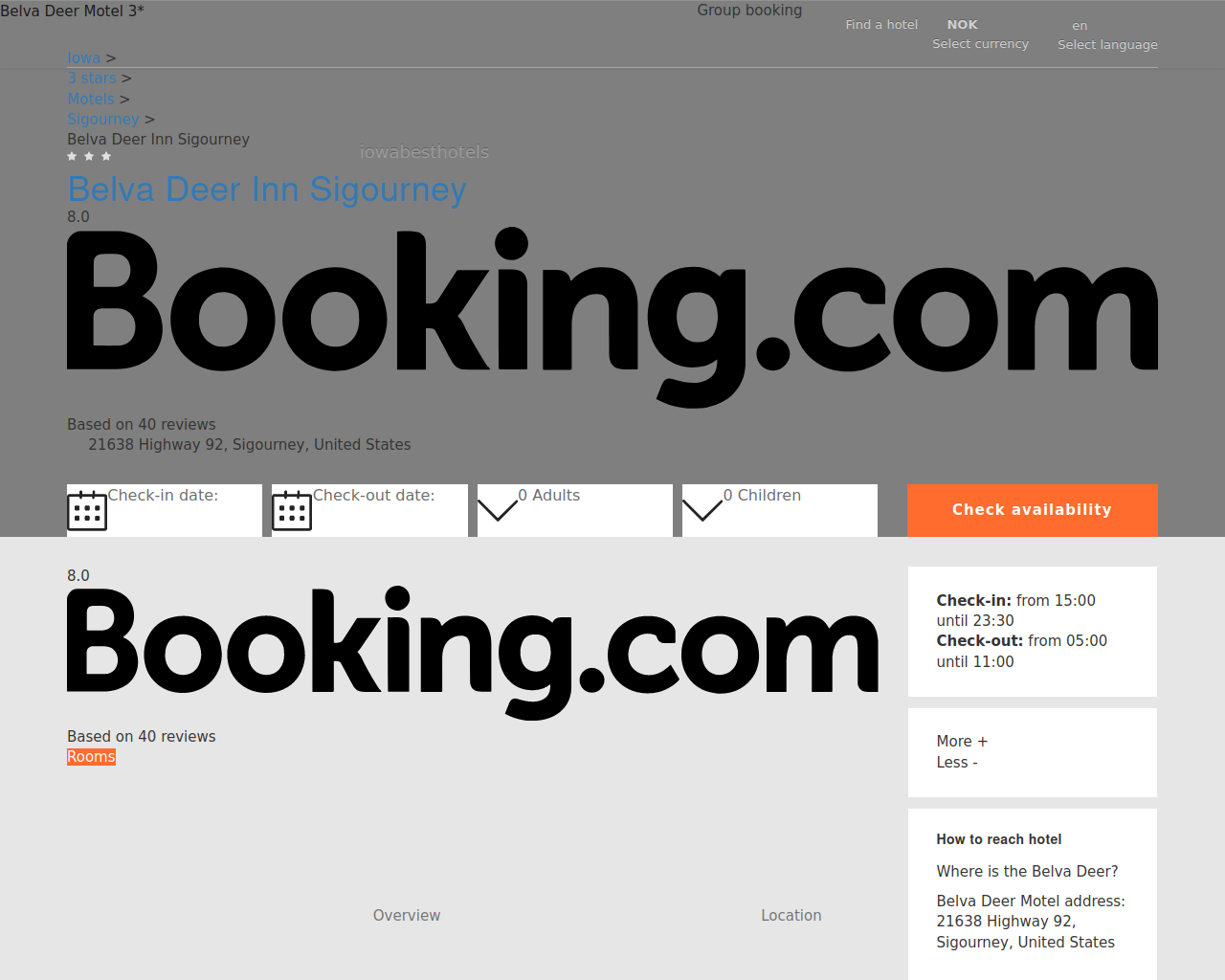Viewport: 1225px width, 980px height.
Task: Open the Belva Deer Inn Sigourney heading link
Action: click(x=267, y=189)
